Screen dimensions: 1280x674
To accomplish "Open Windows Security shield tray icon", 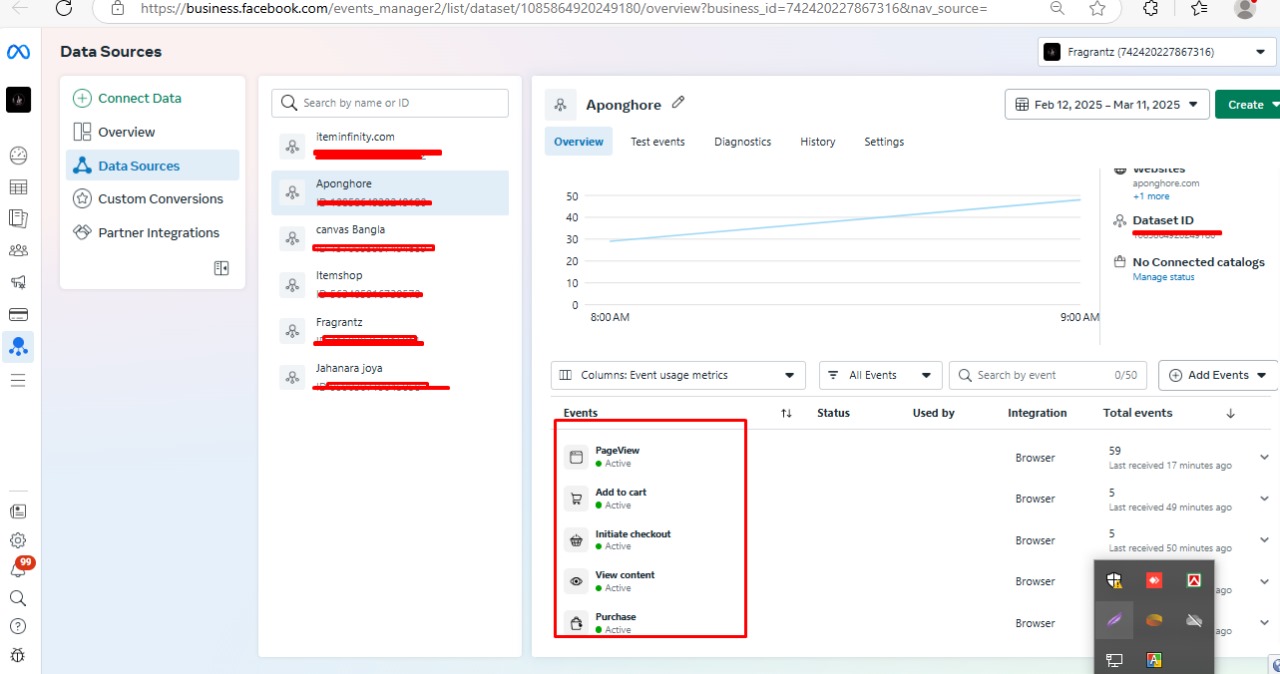I will [x=1114, y=580].
